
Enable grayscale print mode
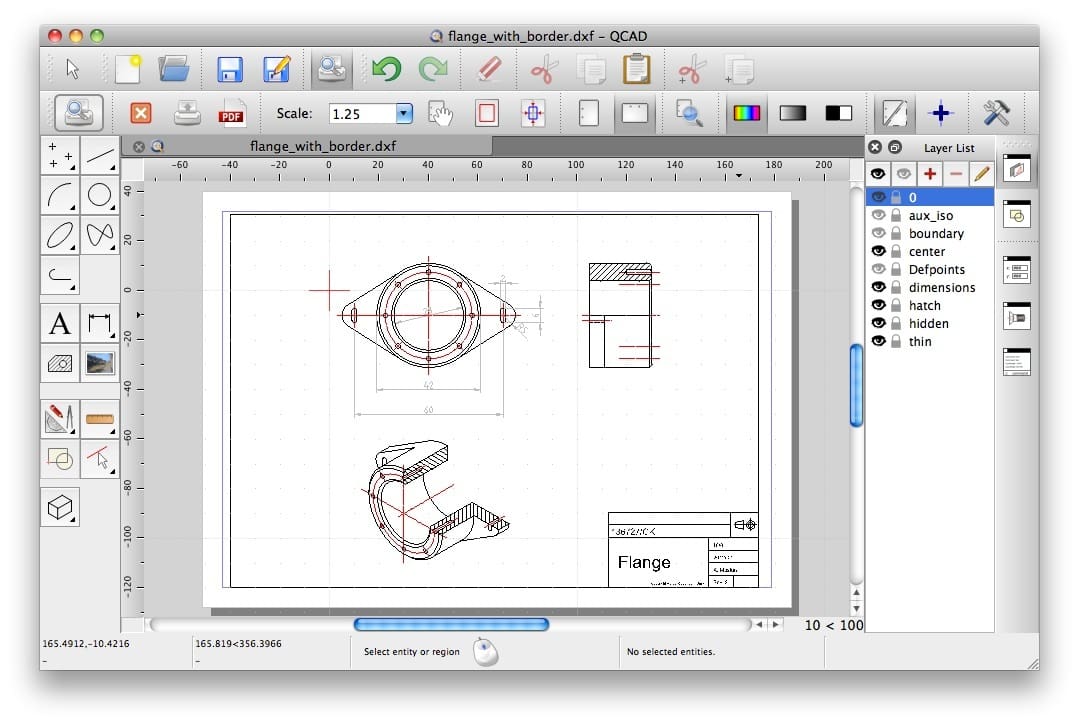pos(792,113)
